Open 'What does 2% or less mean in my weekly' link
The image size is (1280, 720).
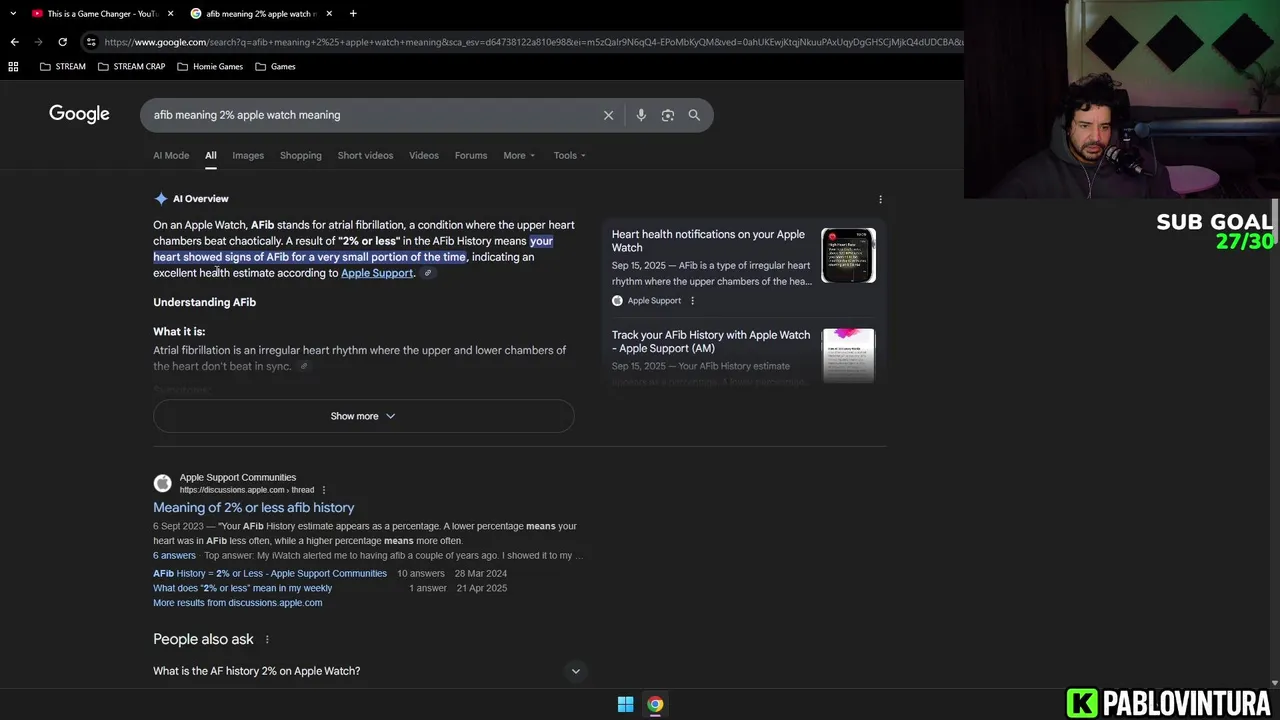coord(242,589)
